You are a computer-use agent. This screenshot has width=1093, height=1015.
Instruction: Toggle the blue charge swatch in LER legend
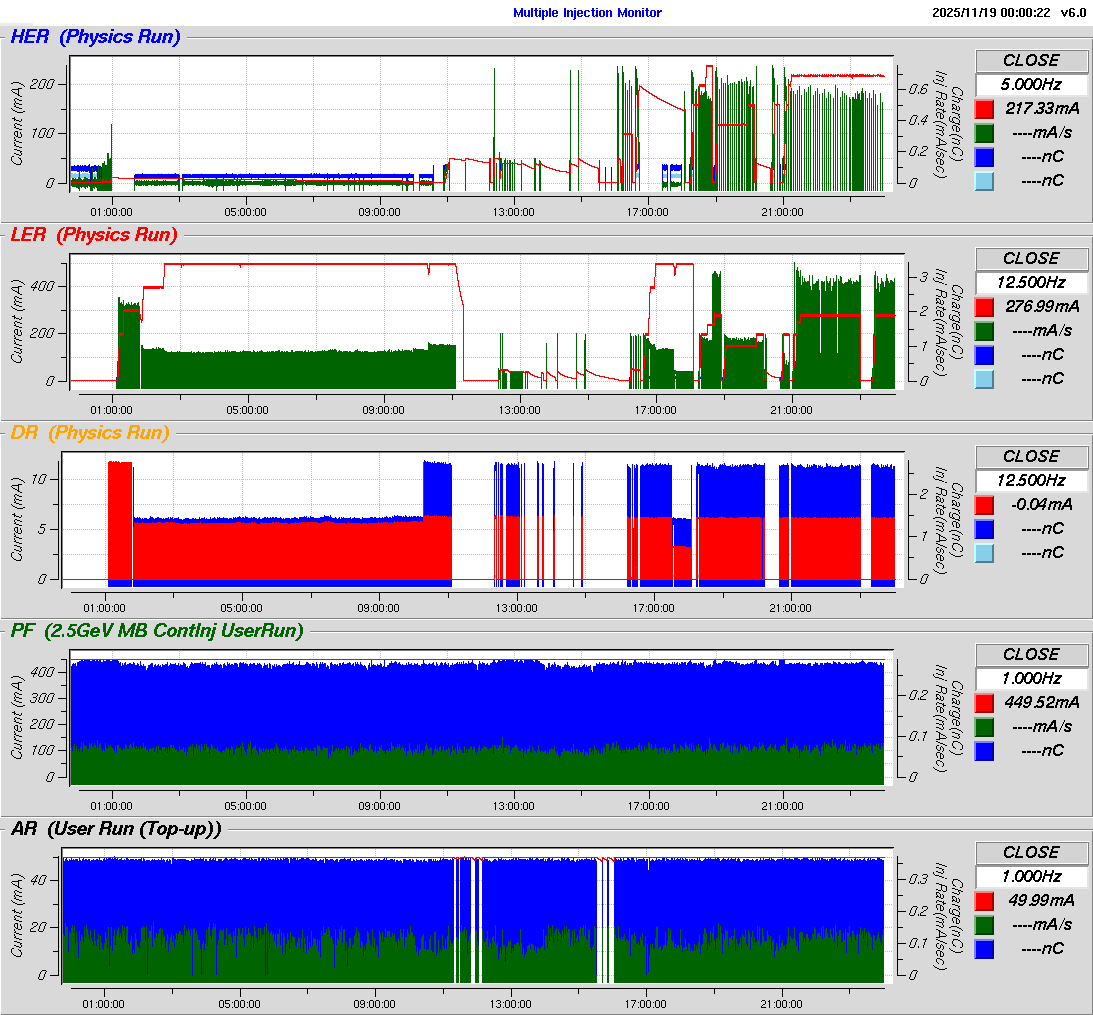[x=985, y=355]
